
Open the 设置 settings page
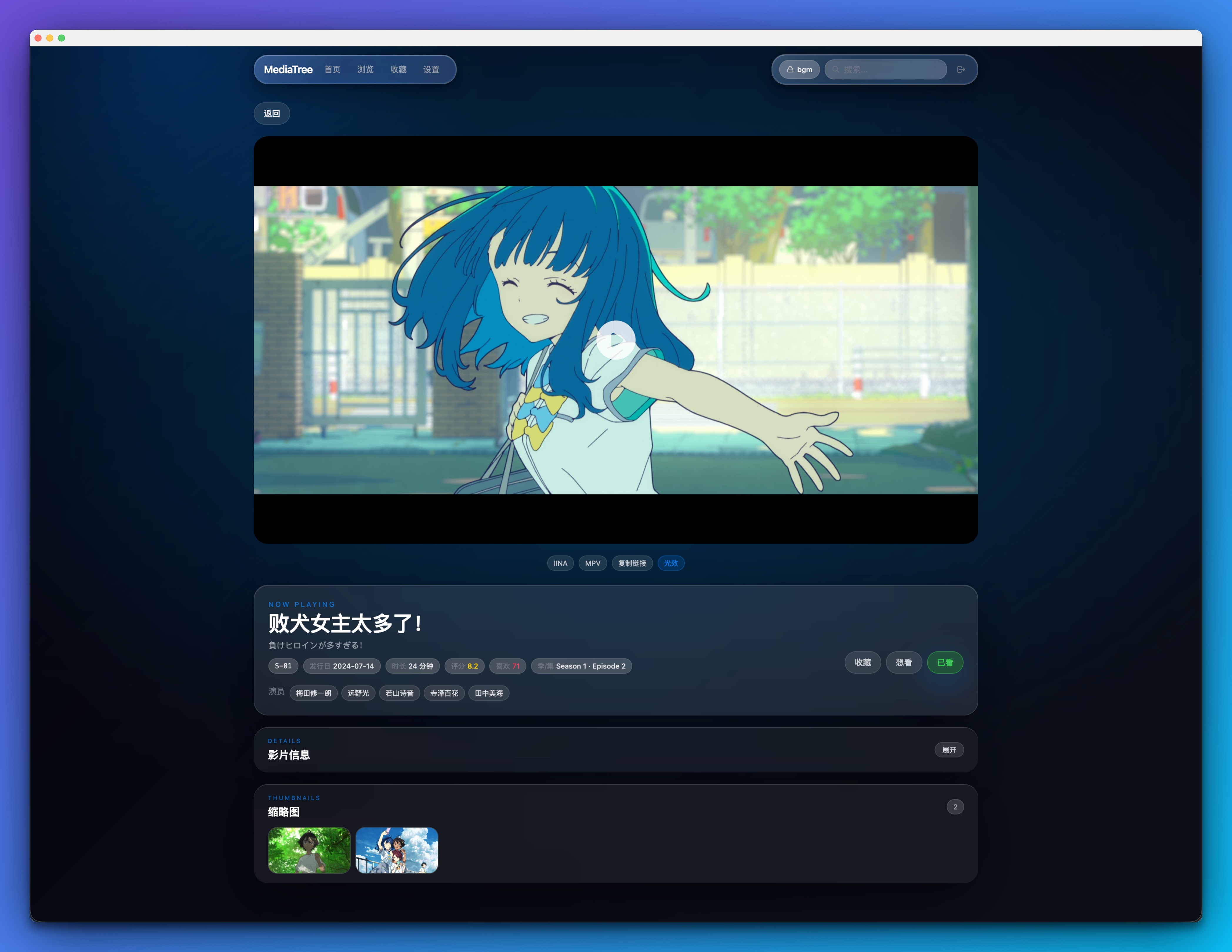pos(431,69)
